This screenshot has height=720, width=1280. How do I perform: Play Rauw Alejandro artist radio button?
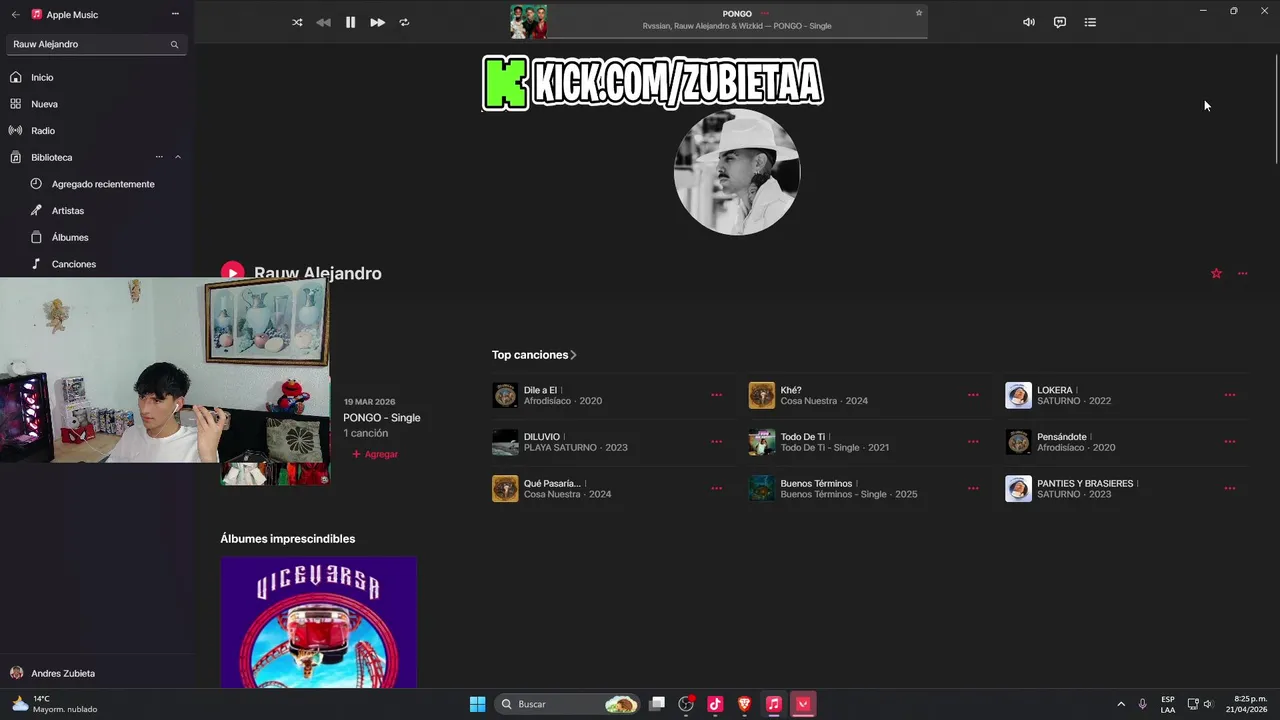click(x=232, y=273)
